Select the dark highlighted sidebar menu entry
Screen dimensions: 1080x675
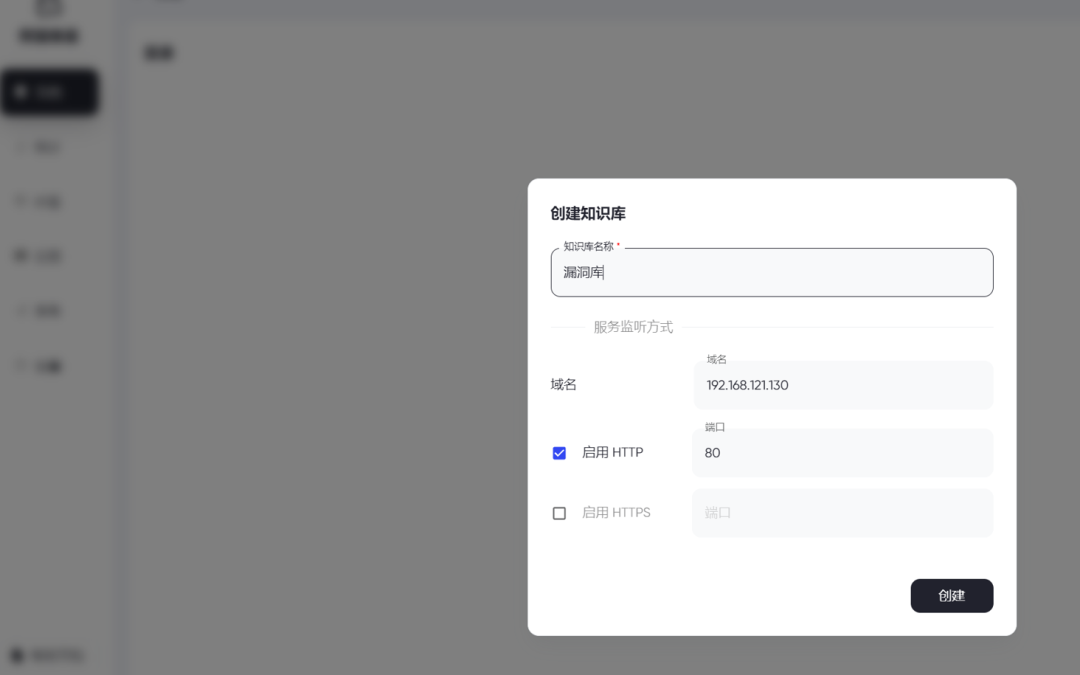point(50,91)
